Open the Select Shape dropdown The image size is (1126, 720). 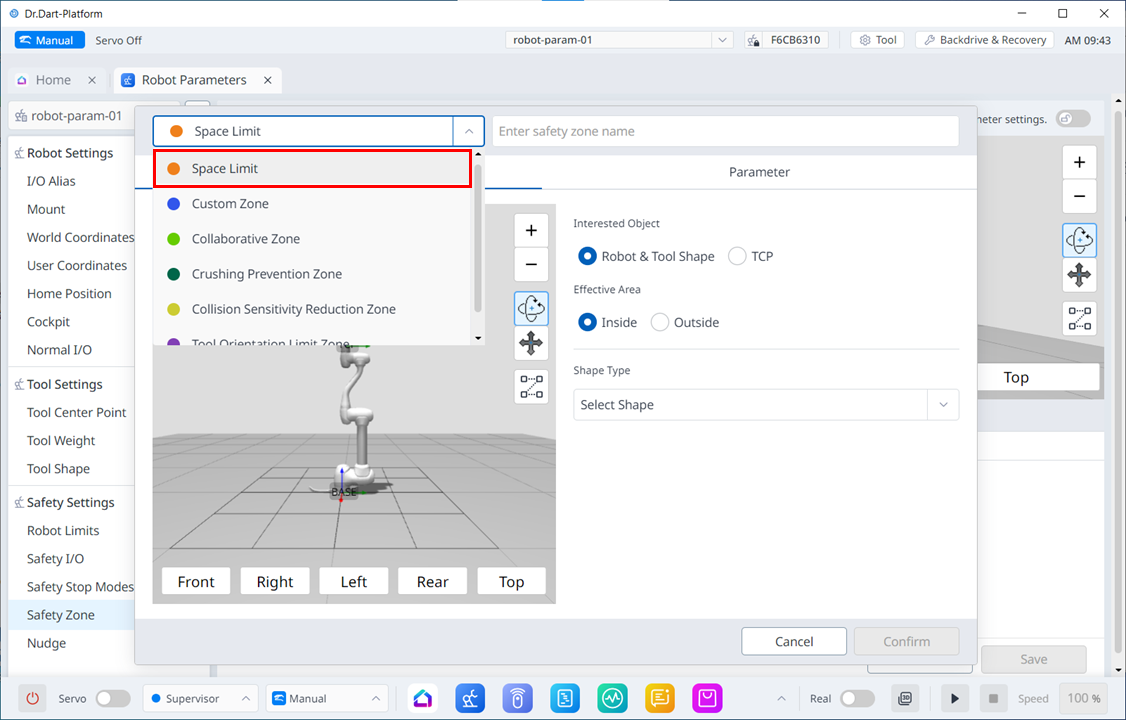tap(765, 405)
